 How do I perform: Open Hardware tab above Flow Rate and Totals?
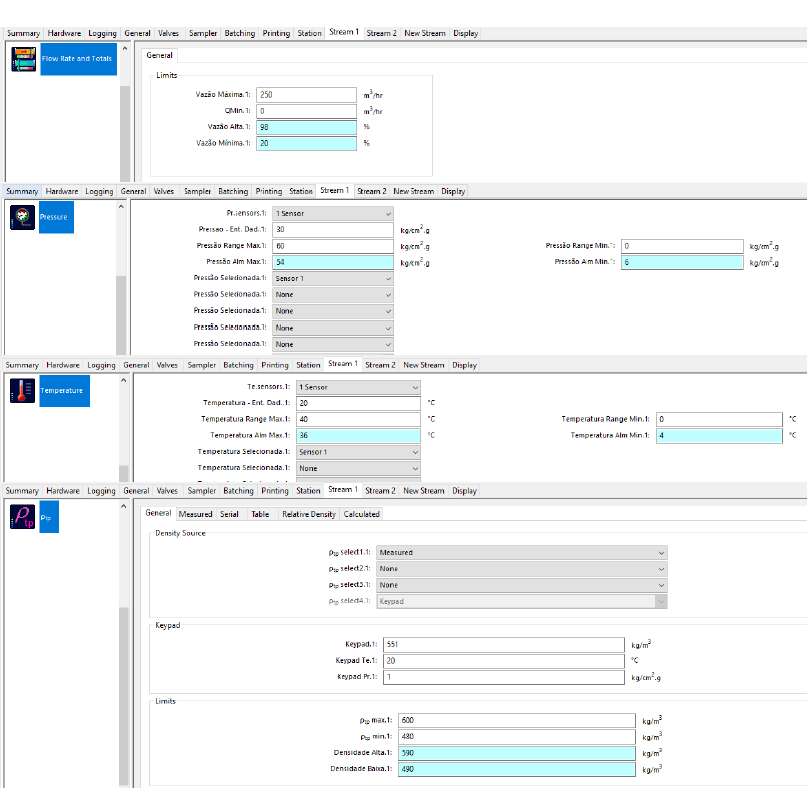[64, 33]
